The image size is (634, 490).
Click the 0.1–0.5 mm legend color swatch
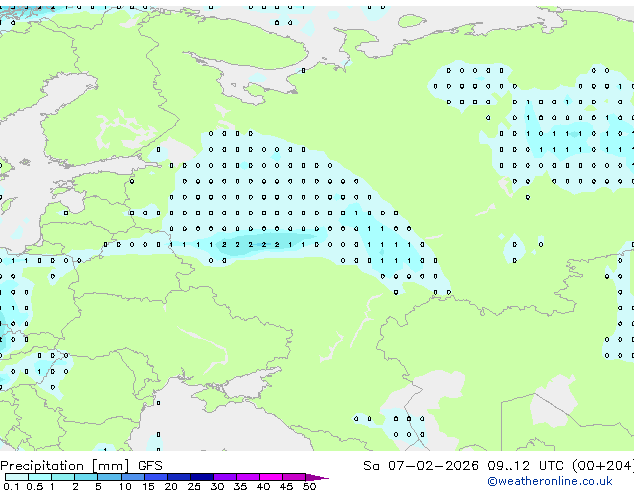point(17,477)
